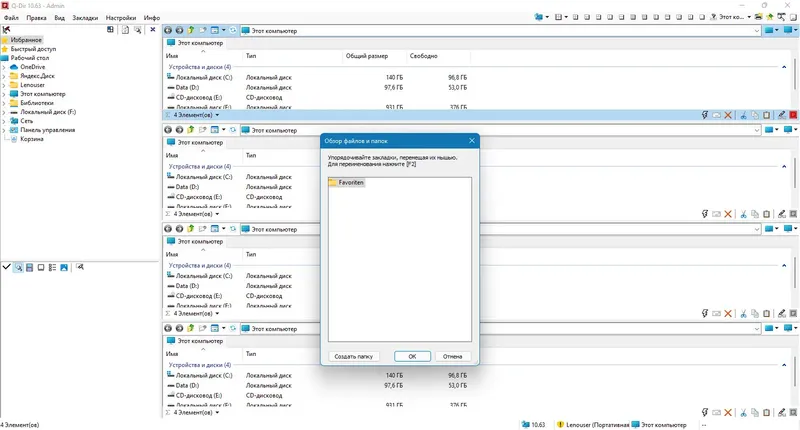Click the tree panel layout grid icon
Image resolution: width=800 pixels, height=430 pixels.
coord(110,30)
